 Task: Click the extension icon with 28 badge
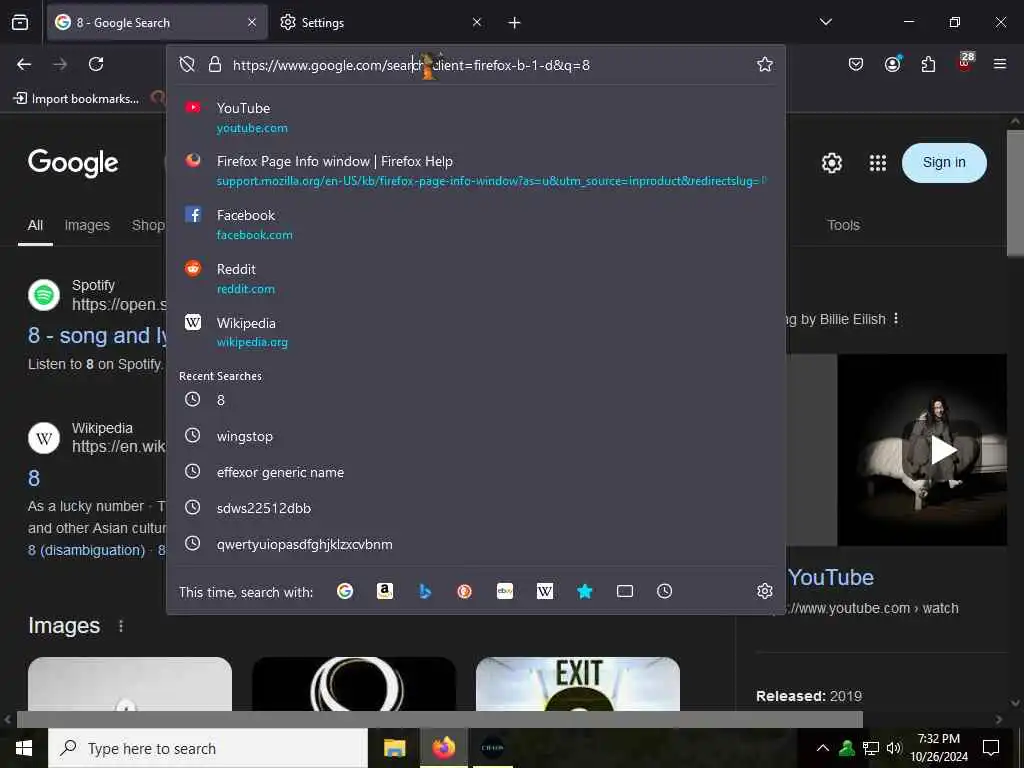965,63
